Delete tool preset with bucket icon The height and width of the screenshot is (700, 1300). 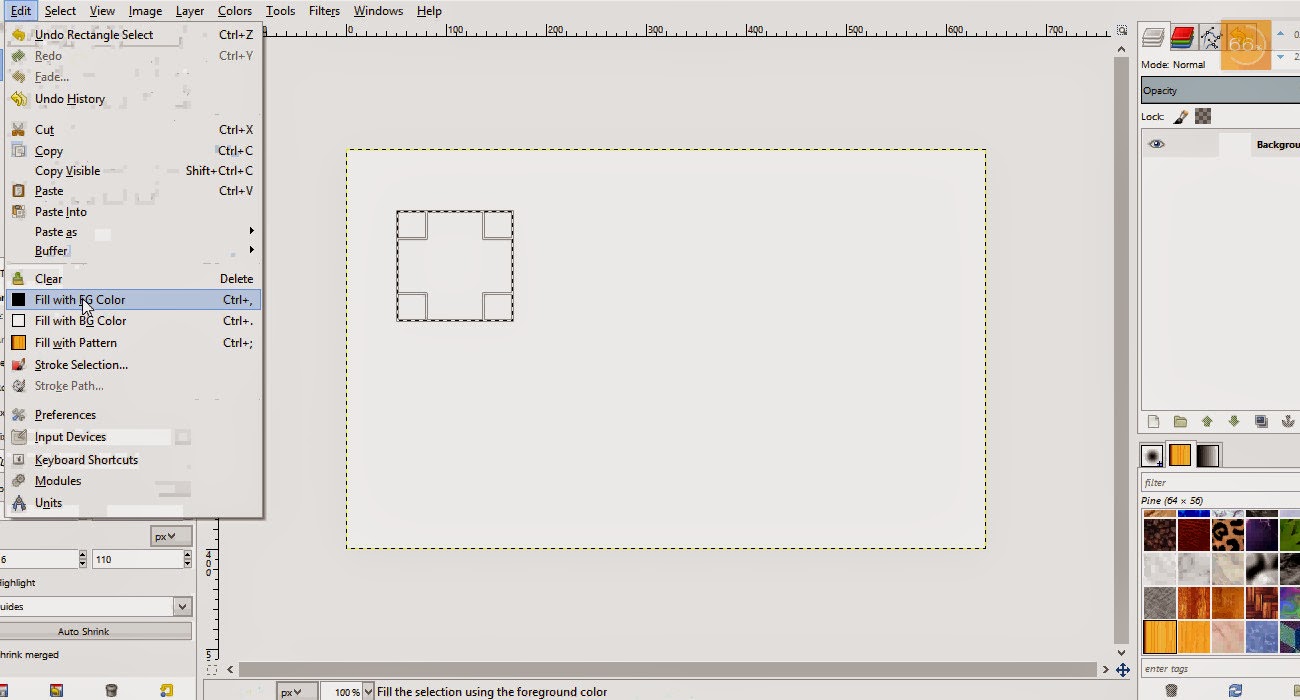pos(111,690)
